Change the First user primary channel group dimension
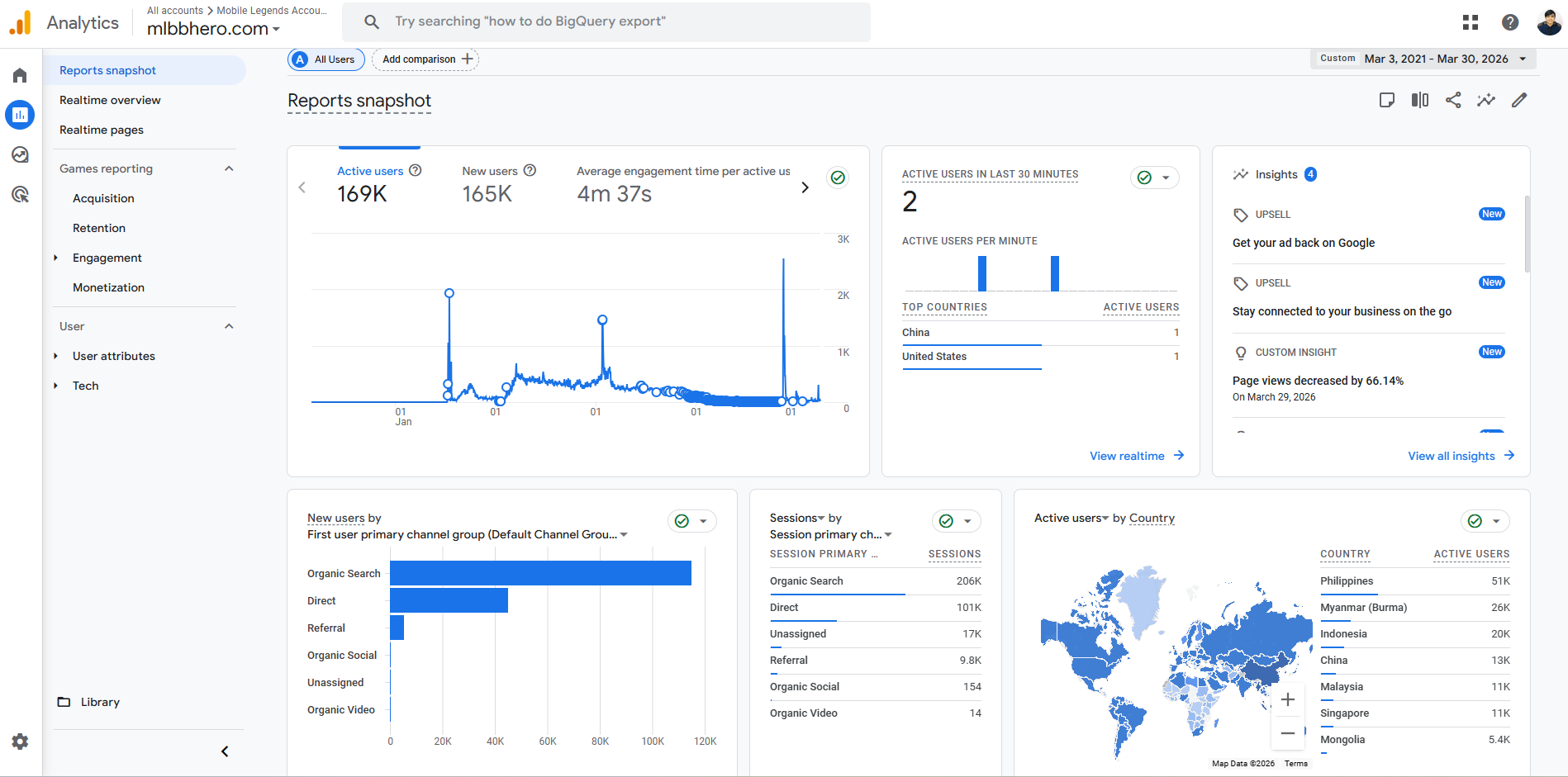The height and width of the screenshot is (777, 1568). (468, 534)
